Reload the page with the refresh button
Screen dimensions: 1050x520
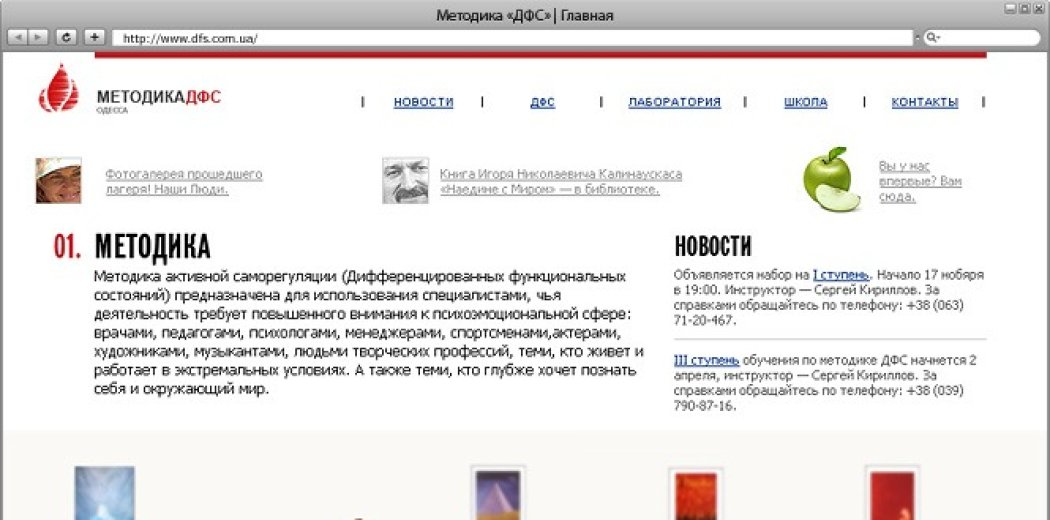67,37
